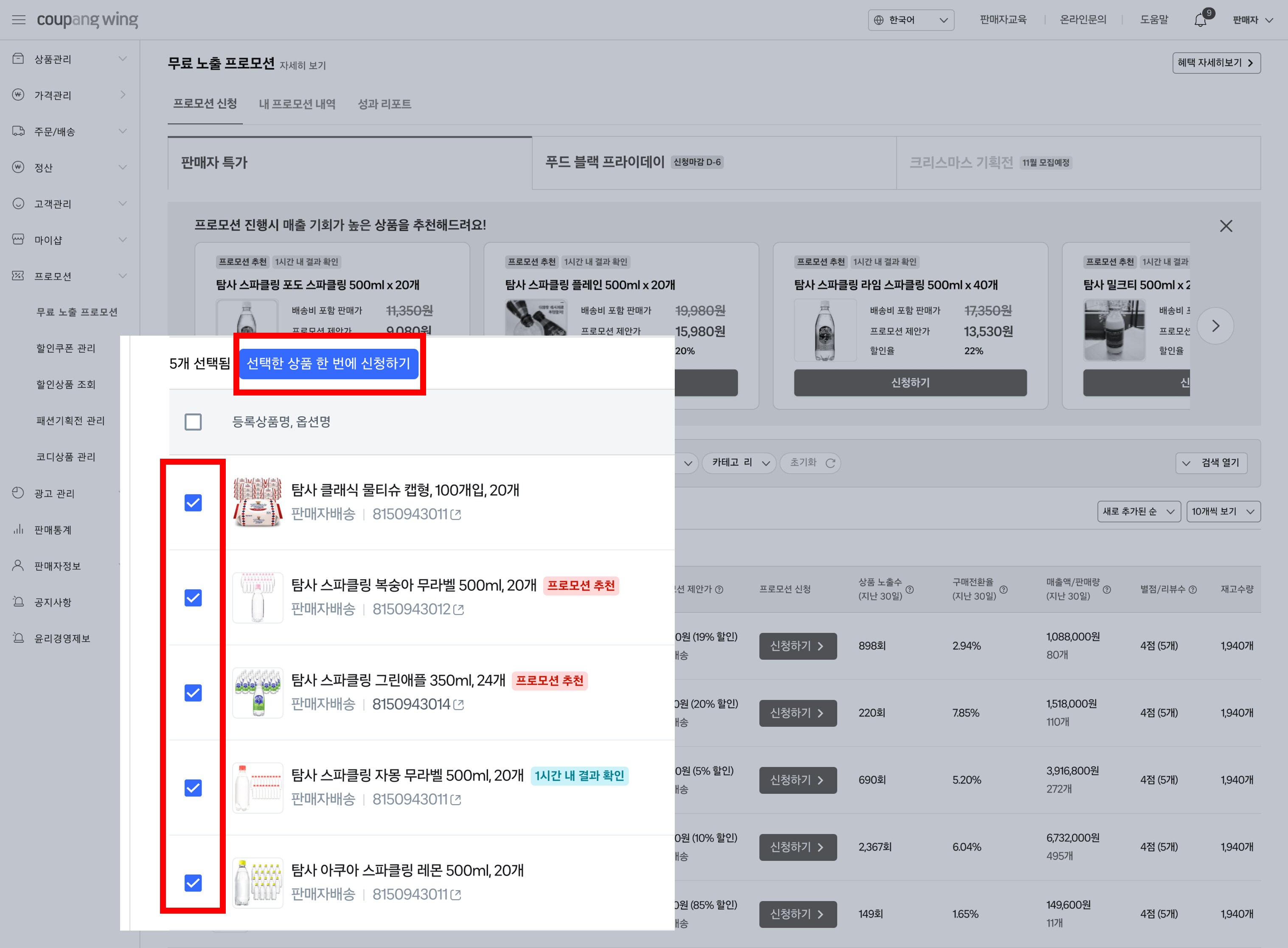Click the 윤리경영제보 sidebar icon
1288x948 pixels.
(18, 637)
